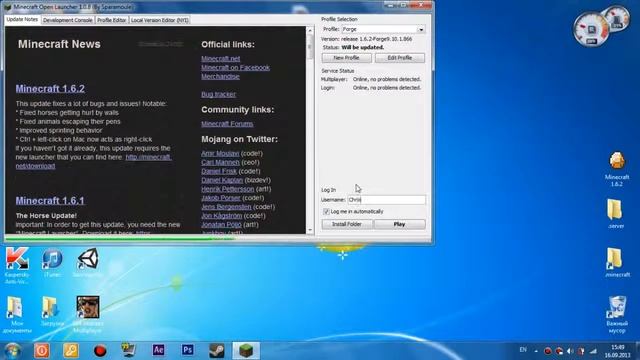Open Daniel Frisk's Twitter link
640x360 pixels.
point(219,171)
